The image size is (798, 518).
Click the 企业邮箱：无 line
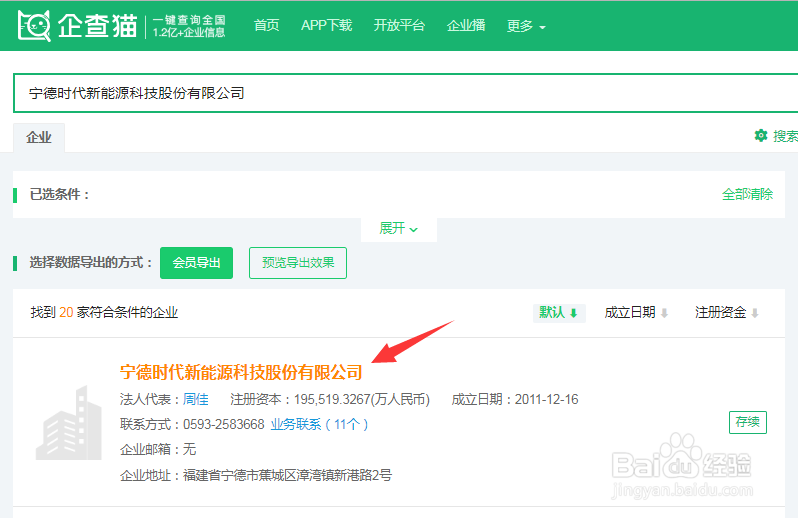click(x=158, y=449)
